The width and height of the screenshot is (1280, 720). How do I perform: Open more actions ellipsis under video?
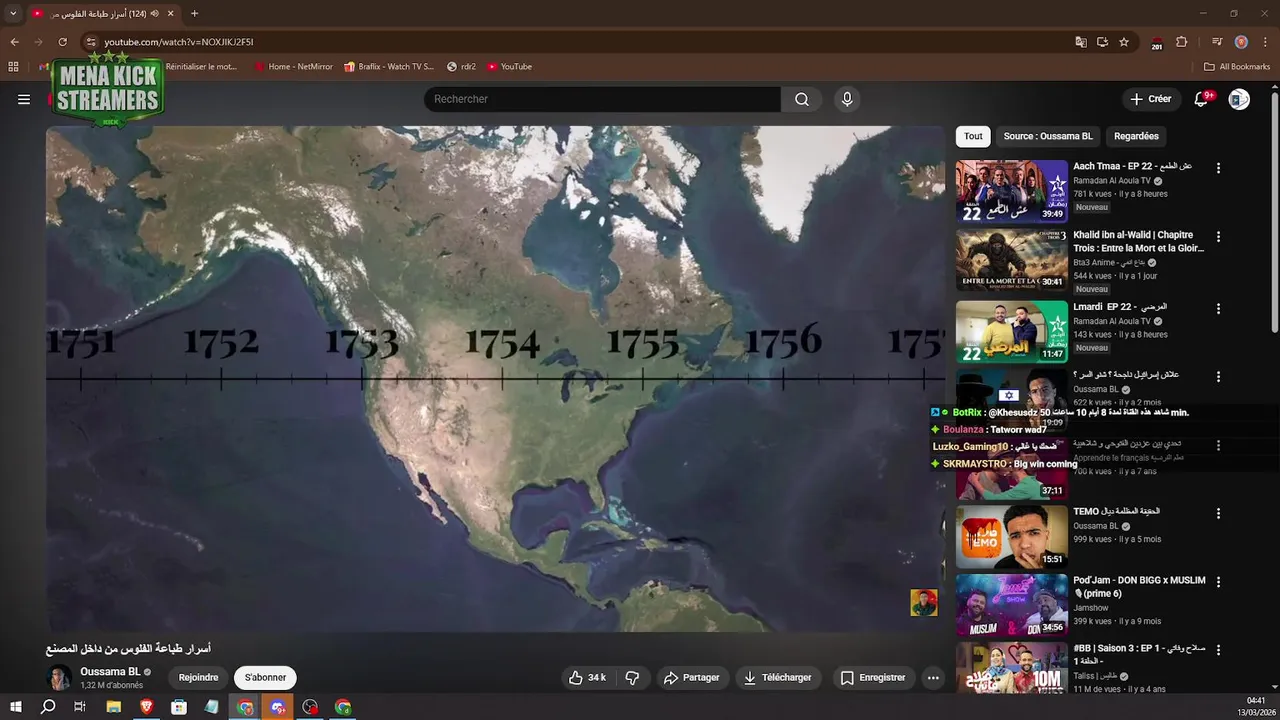933,677
